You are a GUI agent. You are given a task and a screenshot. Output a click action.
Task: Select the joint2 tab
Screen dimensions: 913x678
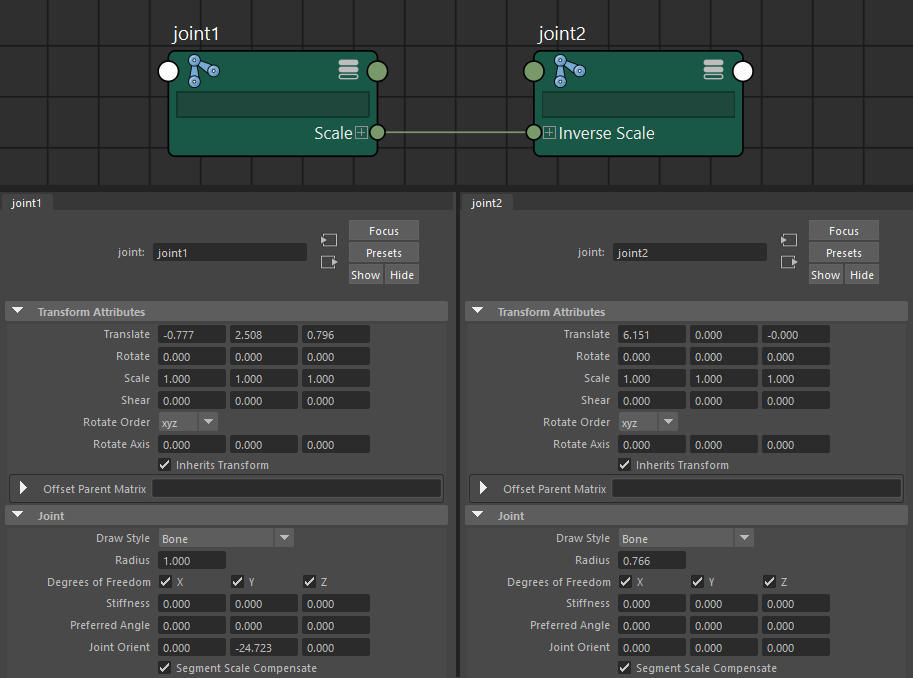(486, 203)
